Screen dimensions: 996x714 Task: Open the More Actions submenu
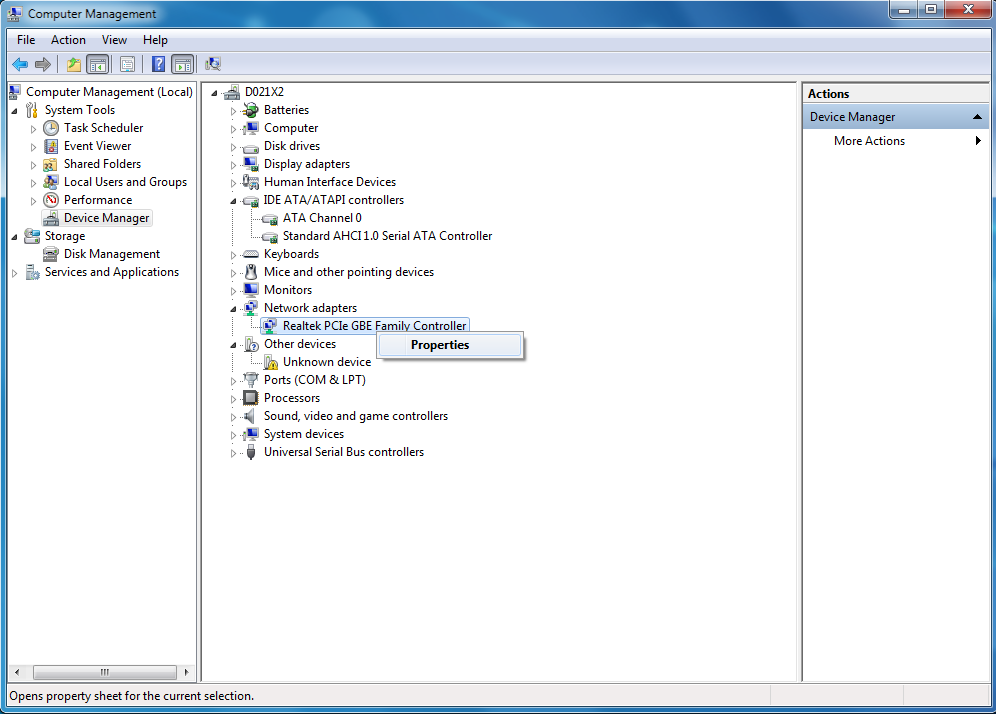coord(896,141)
